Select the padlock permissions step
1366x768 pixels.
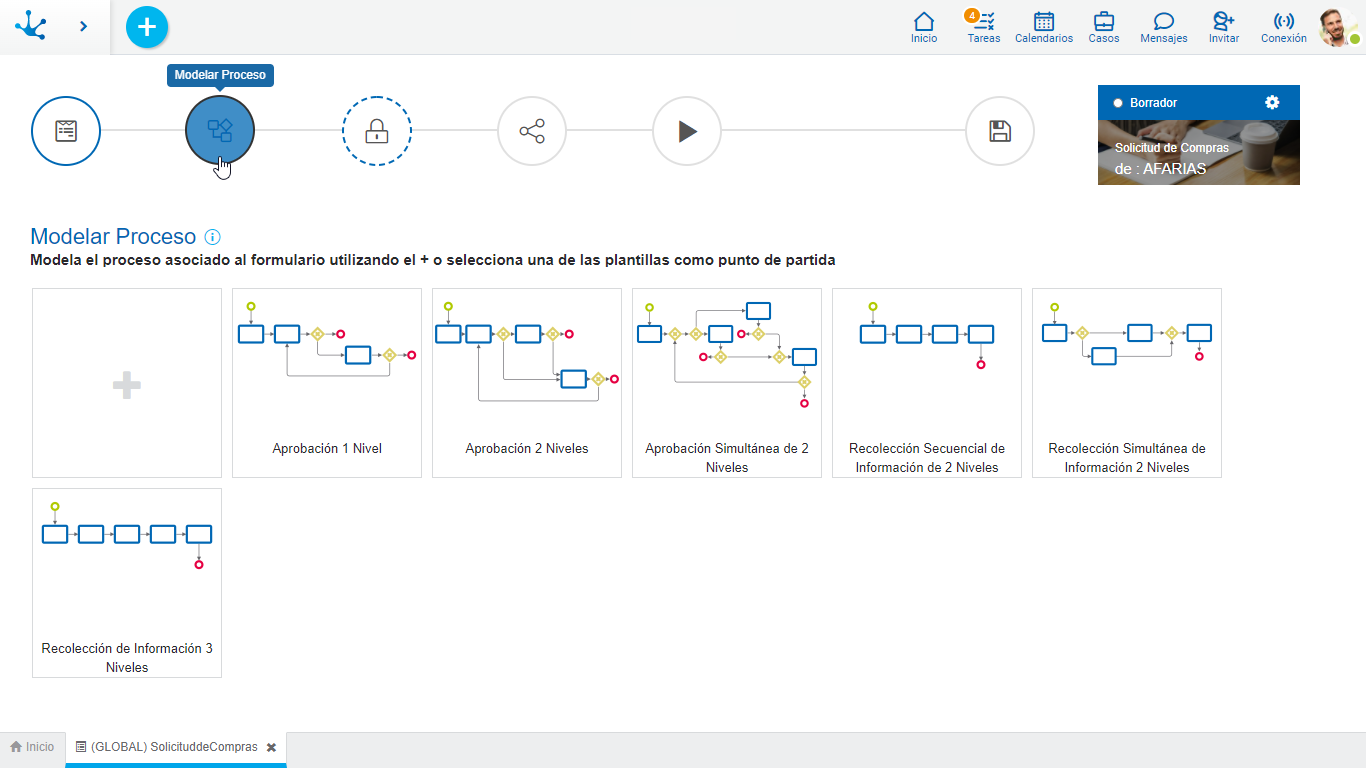(x=377, y=131)
